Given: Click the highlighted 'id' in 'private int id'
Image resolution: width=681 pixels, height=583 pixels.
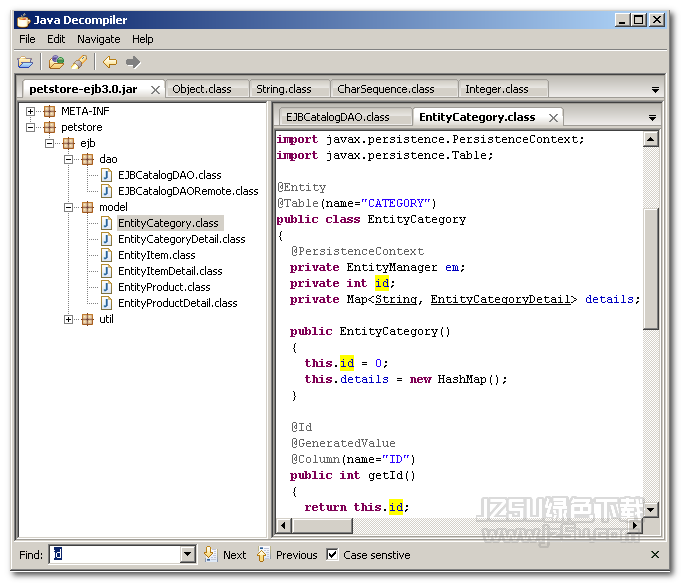Looking at the screenshot, I should [382, 283].
